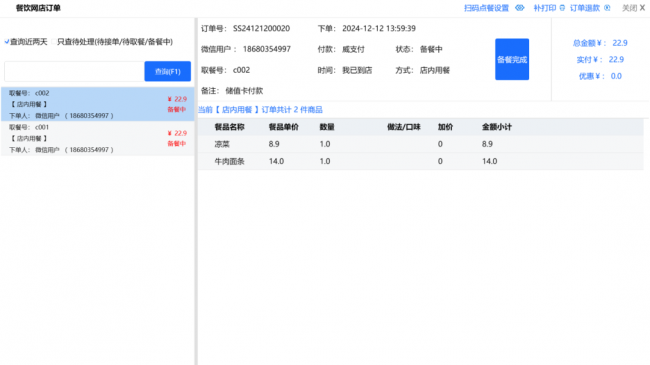The width and height of the screenshot is (650, 365).
Task: Select order c002 in the list
Action: click(x=97, y=104)
